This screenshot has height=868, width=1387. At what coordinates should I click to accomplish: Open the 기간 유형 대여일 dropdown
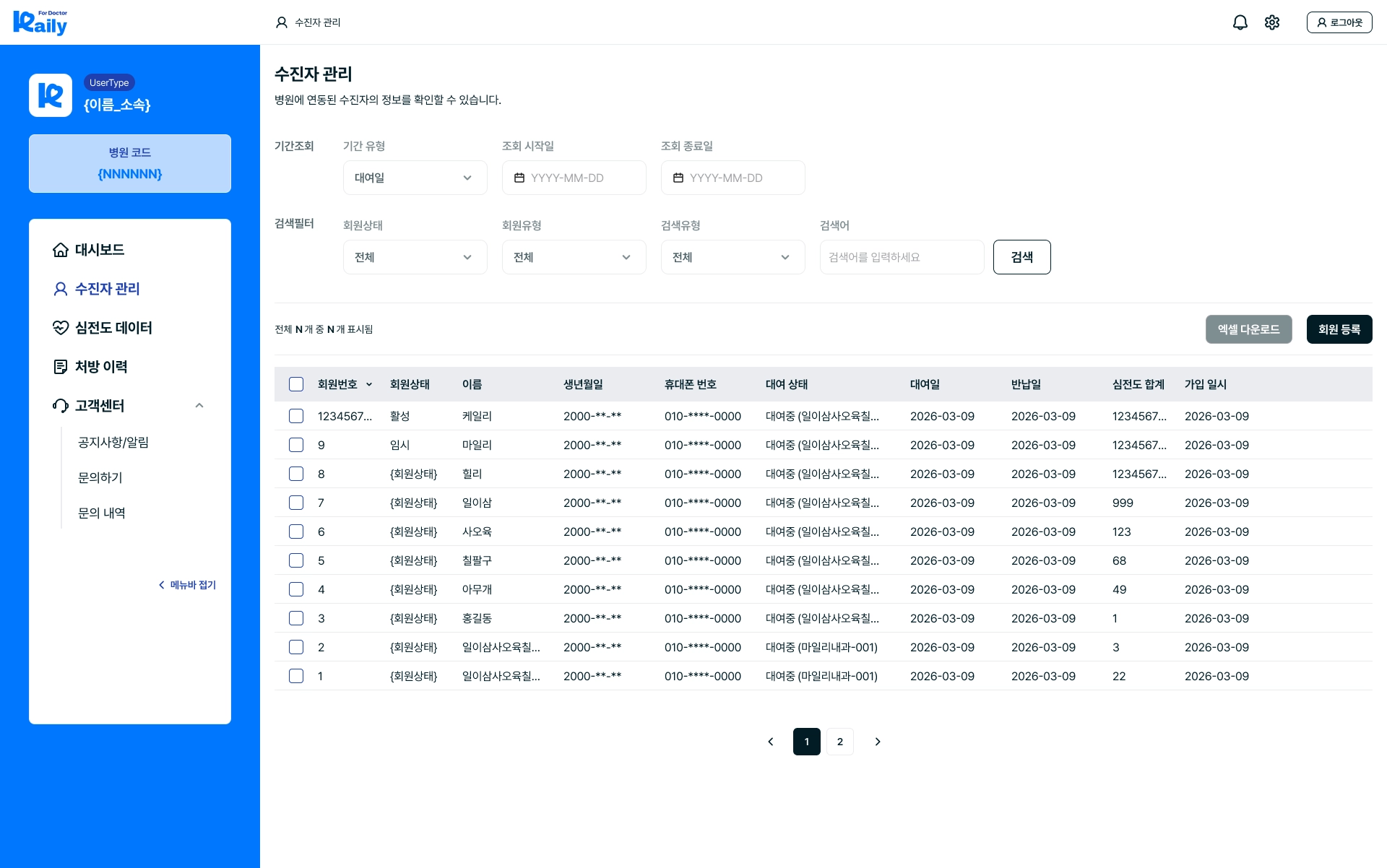click(415, 178)
